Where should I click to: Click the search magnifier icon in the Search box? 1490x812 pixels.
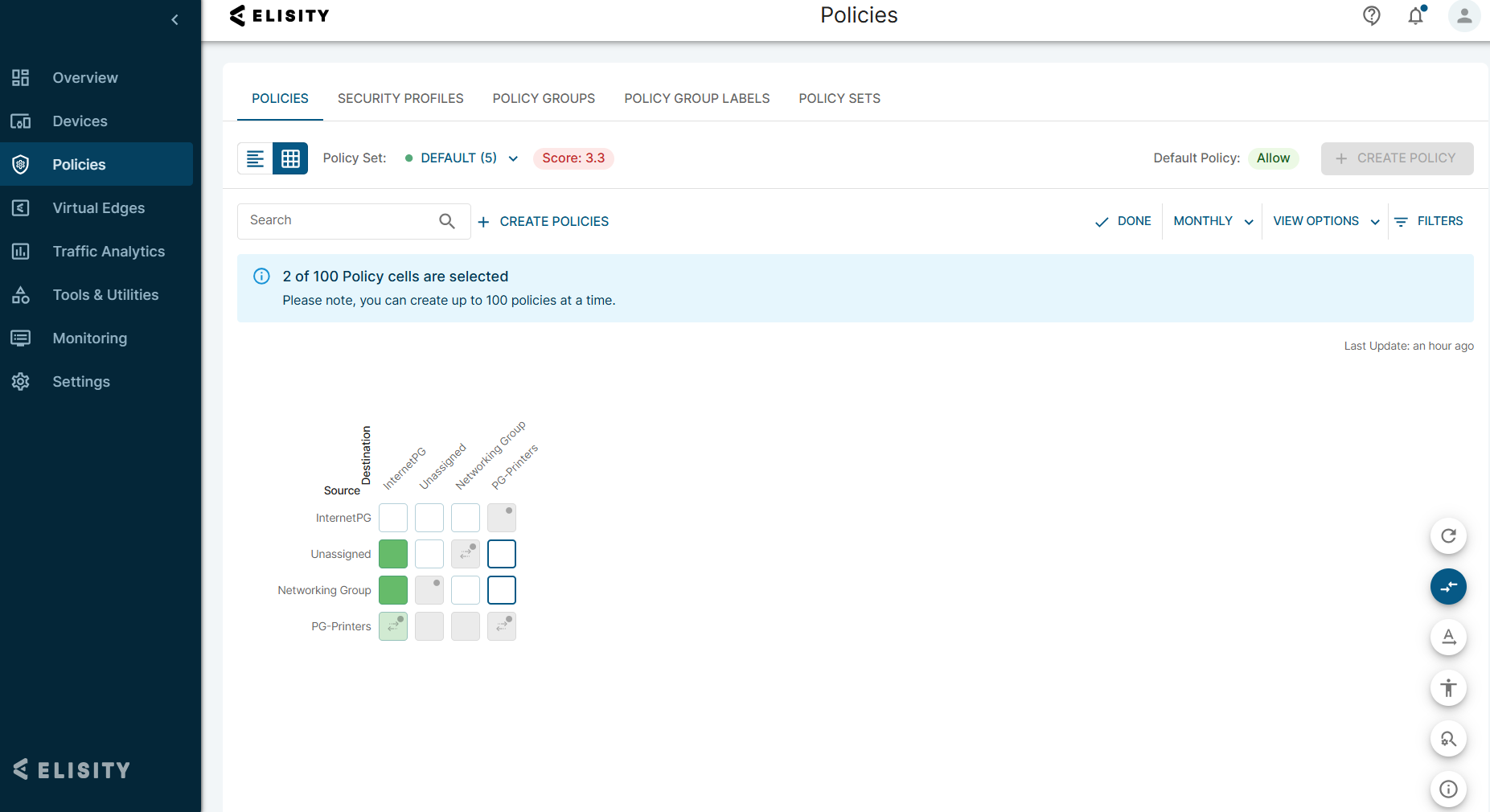tap(447, 221)
